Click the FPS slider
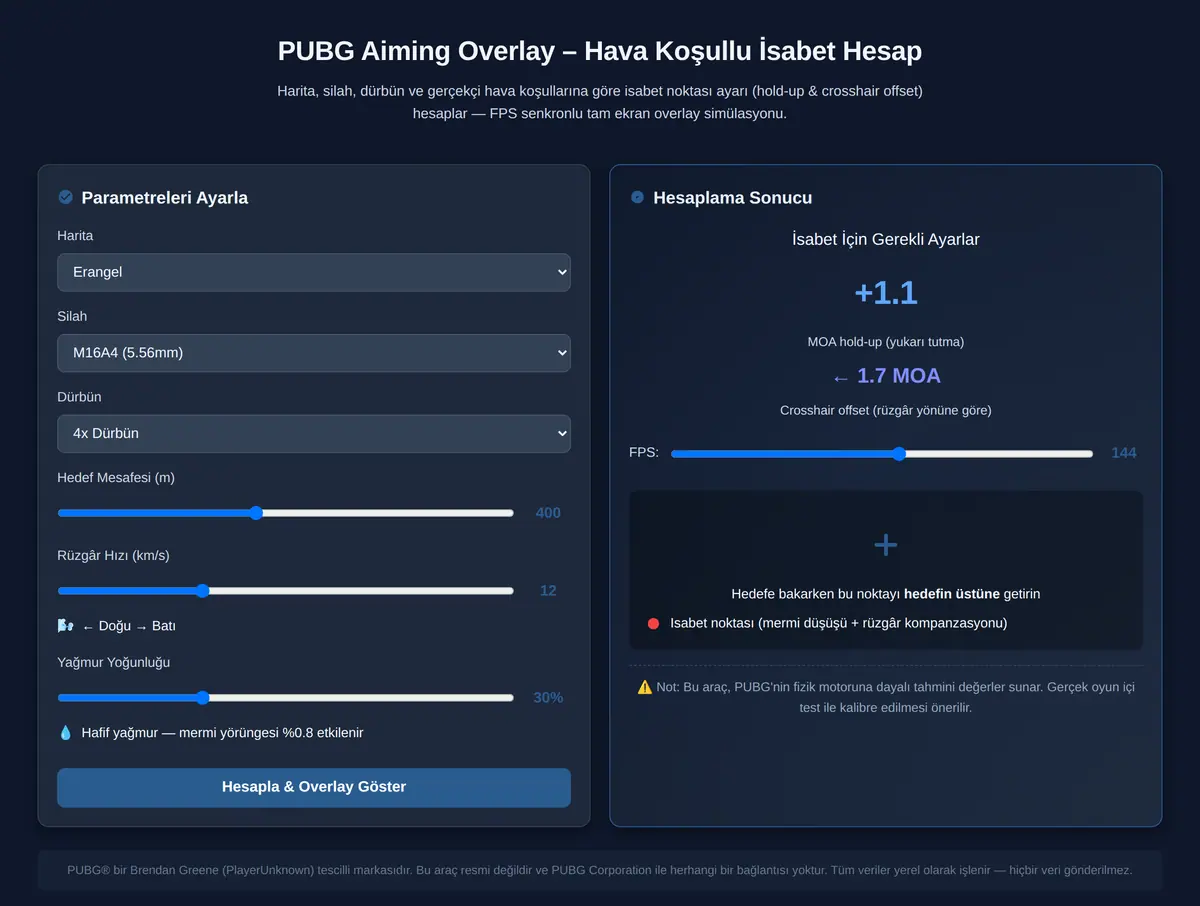 (x=882, y=454)
